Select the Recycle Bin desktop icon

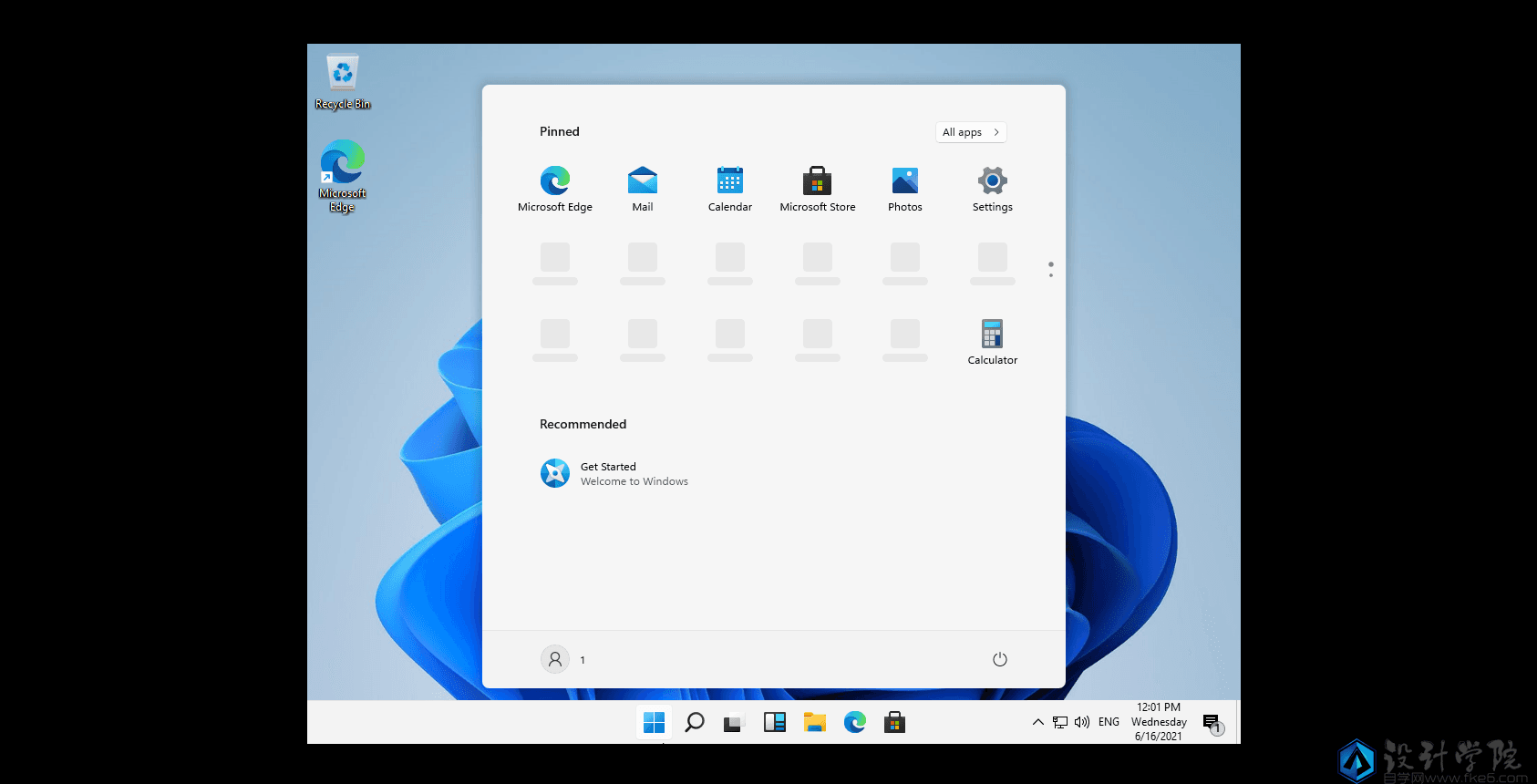(x=343, y=83)
